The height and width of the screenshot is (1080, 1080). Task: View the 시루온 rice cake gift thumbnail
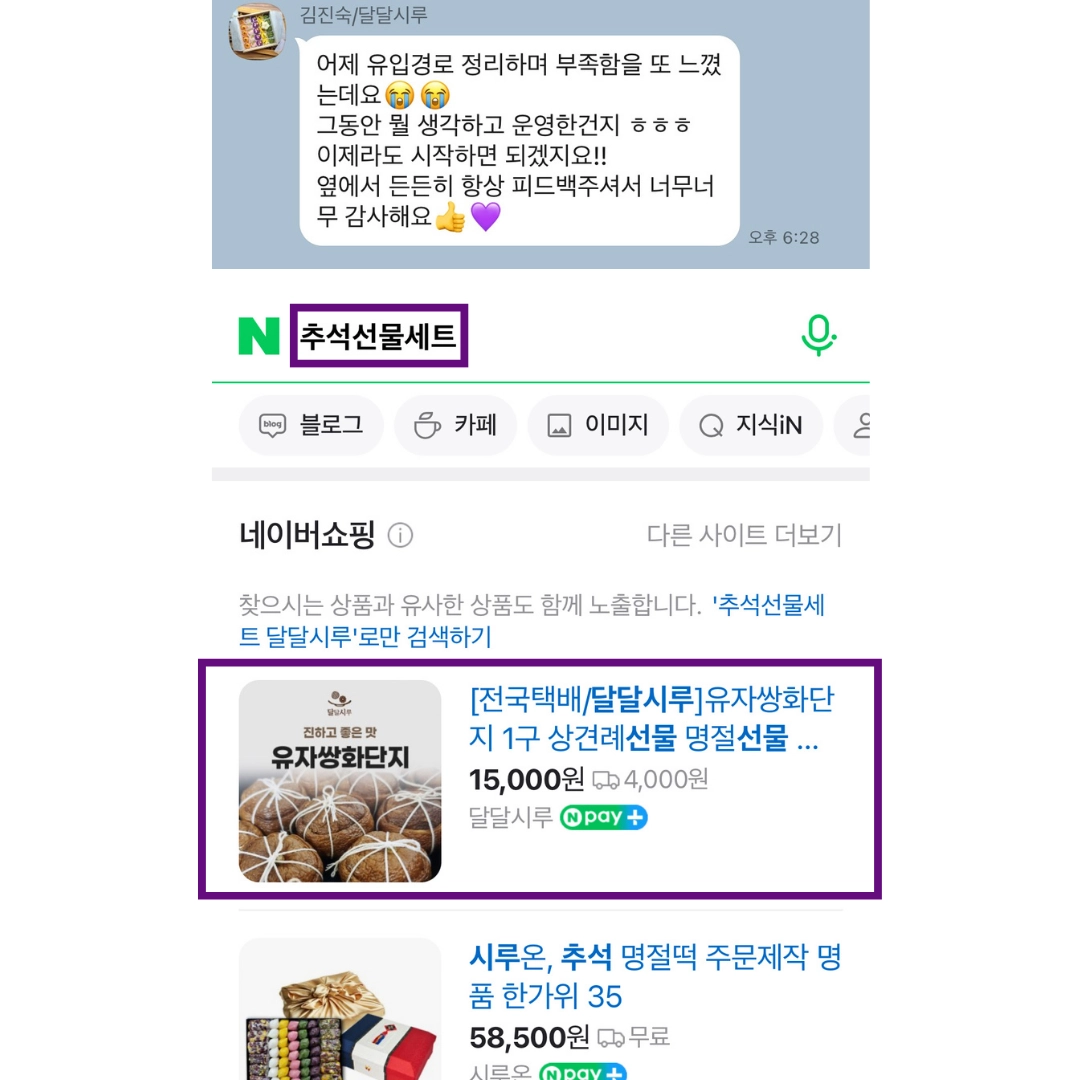340,1009
